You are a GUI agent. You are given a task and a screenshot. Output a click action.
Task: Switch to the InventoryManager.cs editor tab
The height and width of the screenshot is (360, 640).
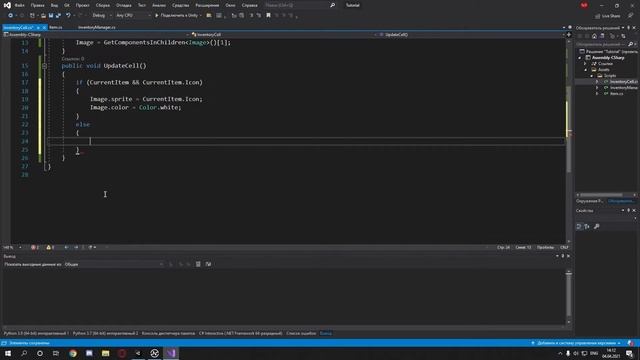click(x=97, y=27)
